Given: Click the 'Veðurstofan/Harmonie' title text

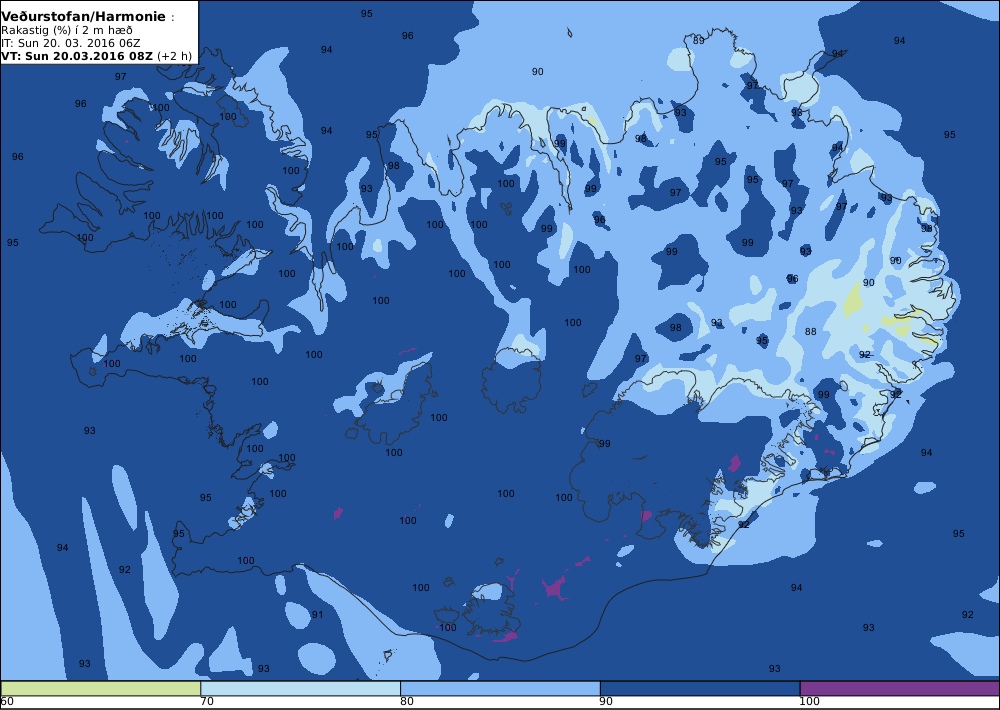Looking at the screenshot, I should (84, 17).
